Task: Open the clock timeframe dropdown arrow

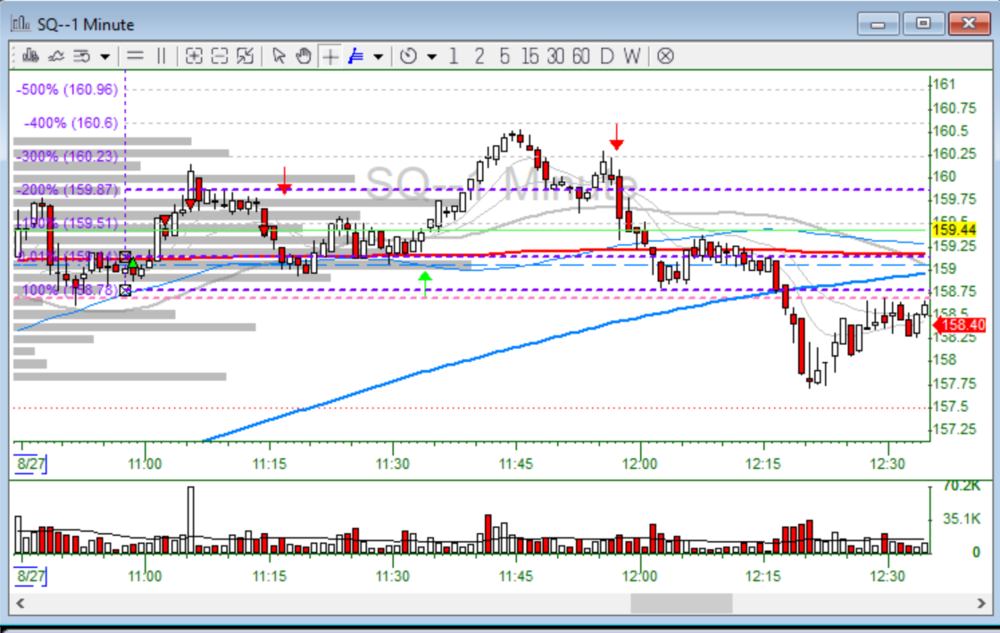Action: [431, 56]
